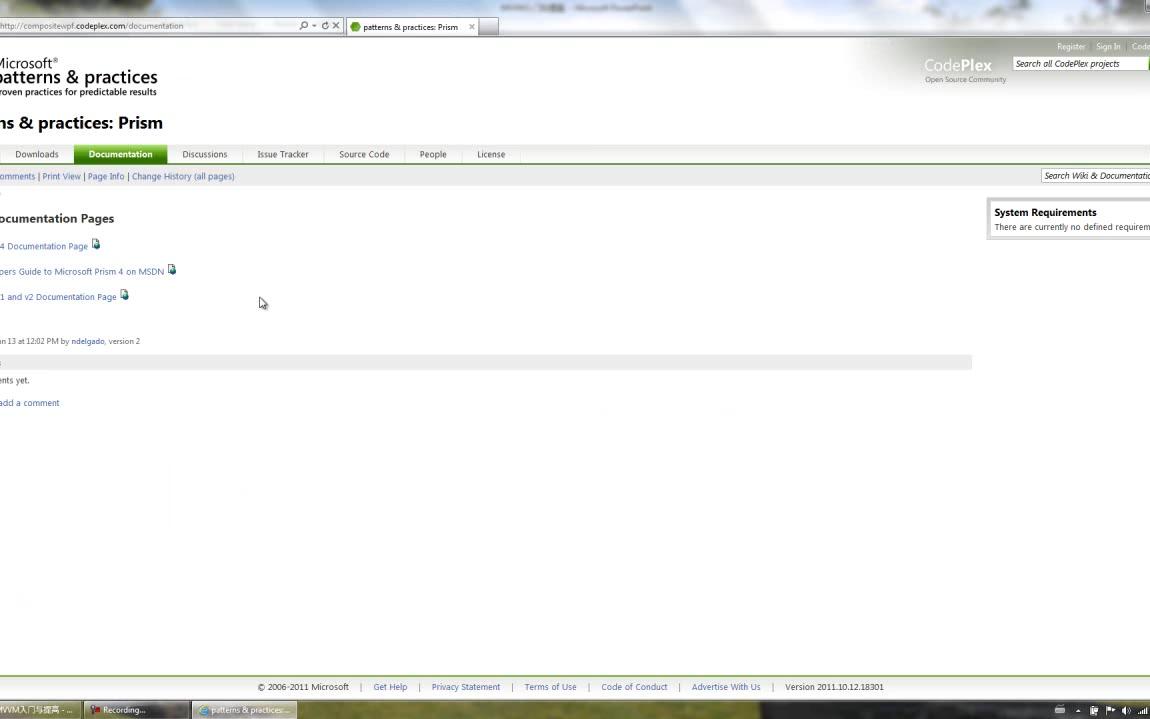This screenshot has width=1150, height=719.
Task: Open the Privacy Statement footer link
Action: (466, 687)
